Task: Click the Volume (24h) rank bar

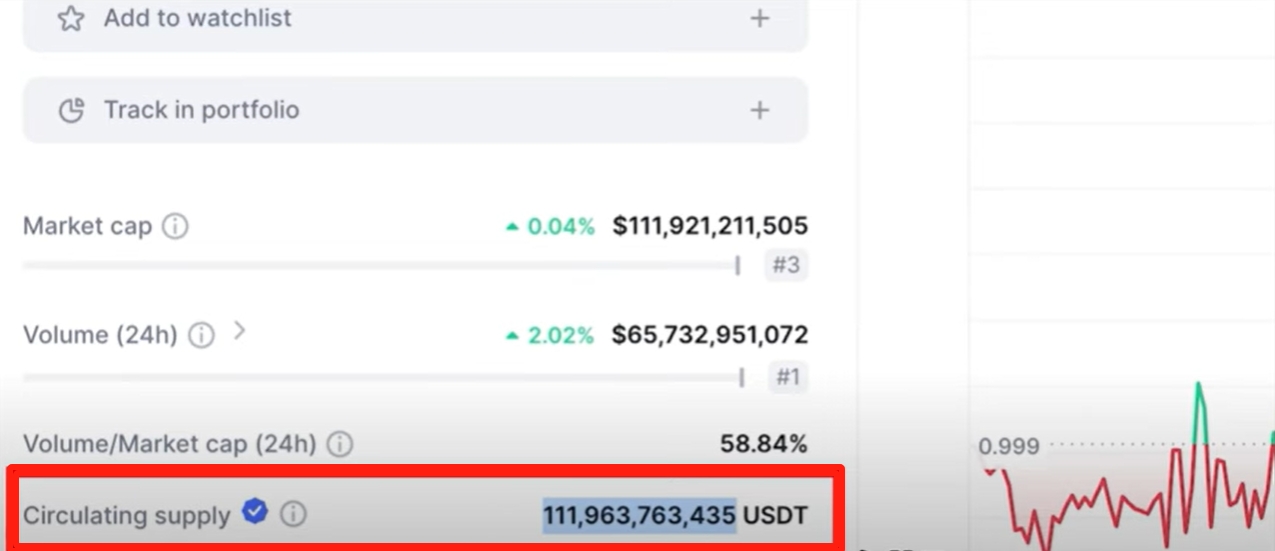Action: tap(383, 377)
